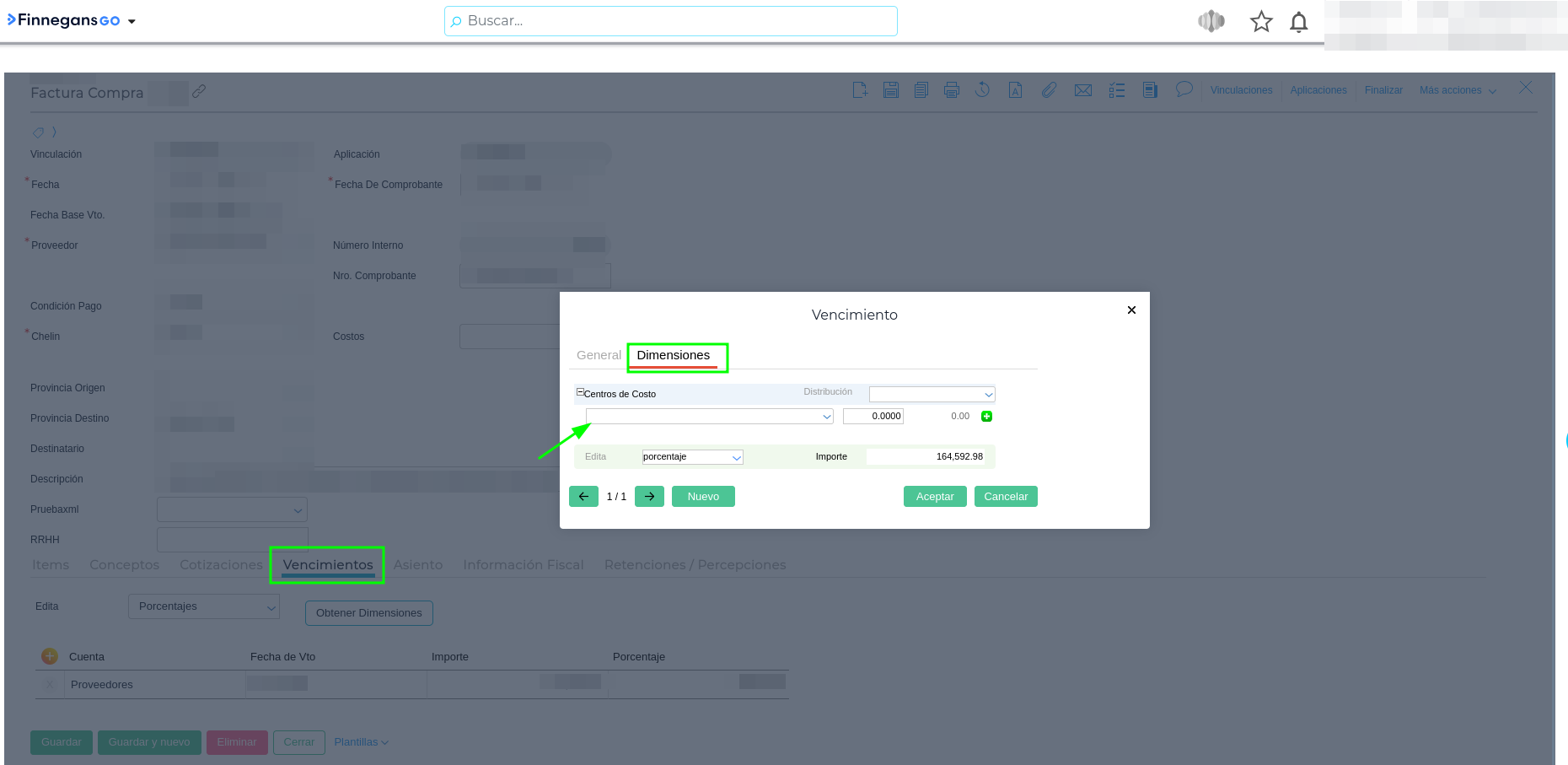The image size is (1568, 765).
Task: Focus the Buscar search field
Action: (670, 21)
